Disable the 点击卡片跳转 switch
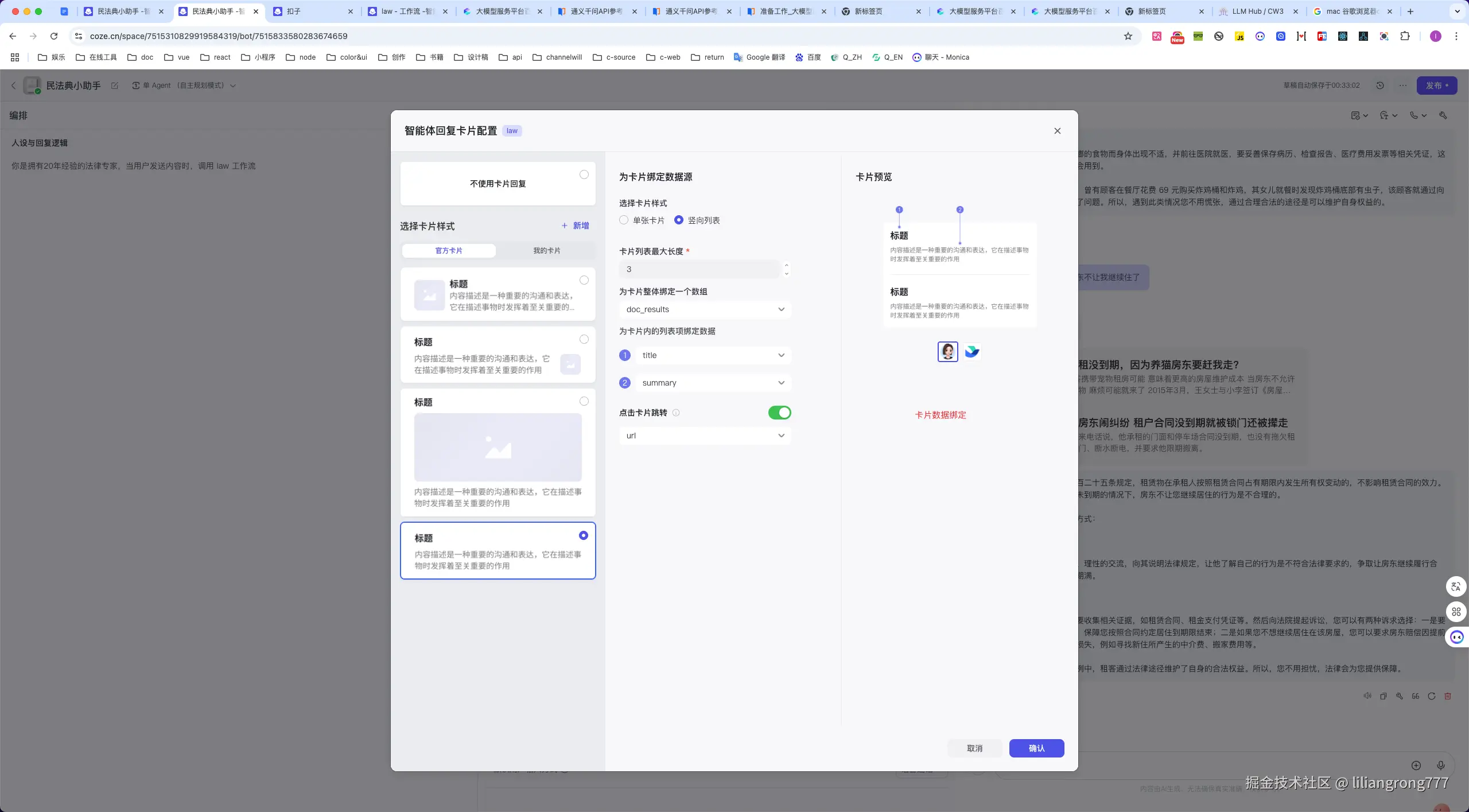Image resolution: width=1469 pixels, height=812 pixels. (779, 413)
